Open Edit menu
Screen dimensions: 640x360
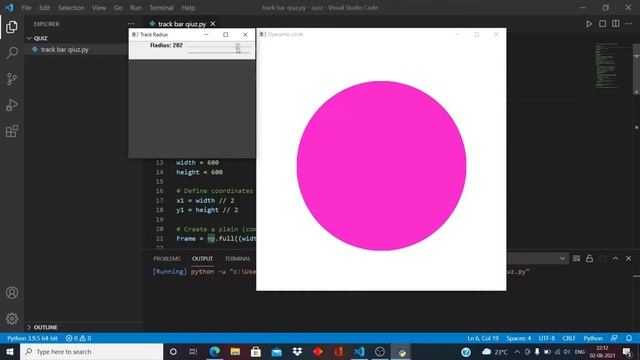[x=44, y=8]
